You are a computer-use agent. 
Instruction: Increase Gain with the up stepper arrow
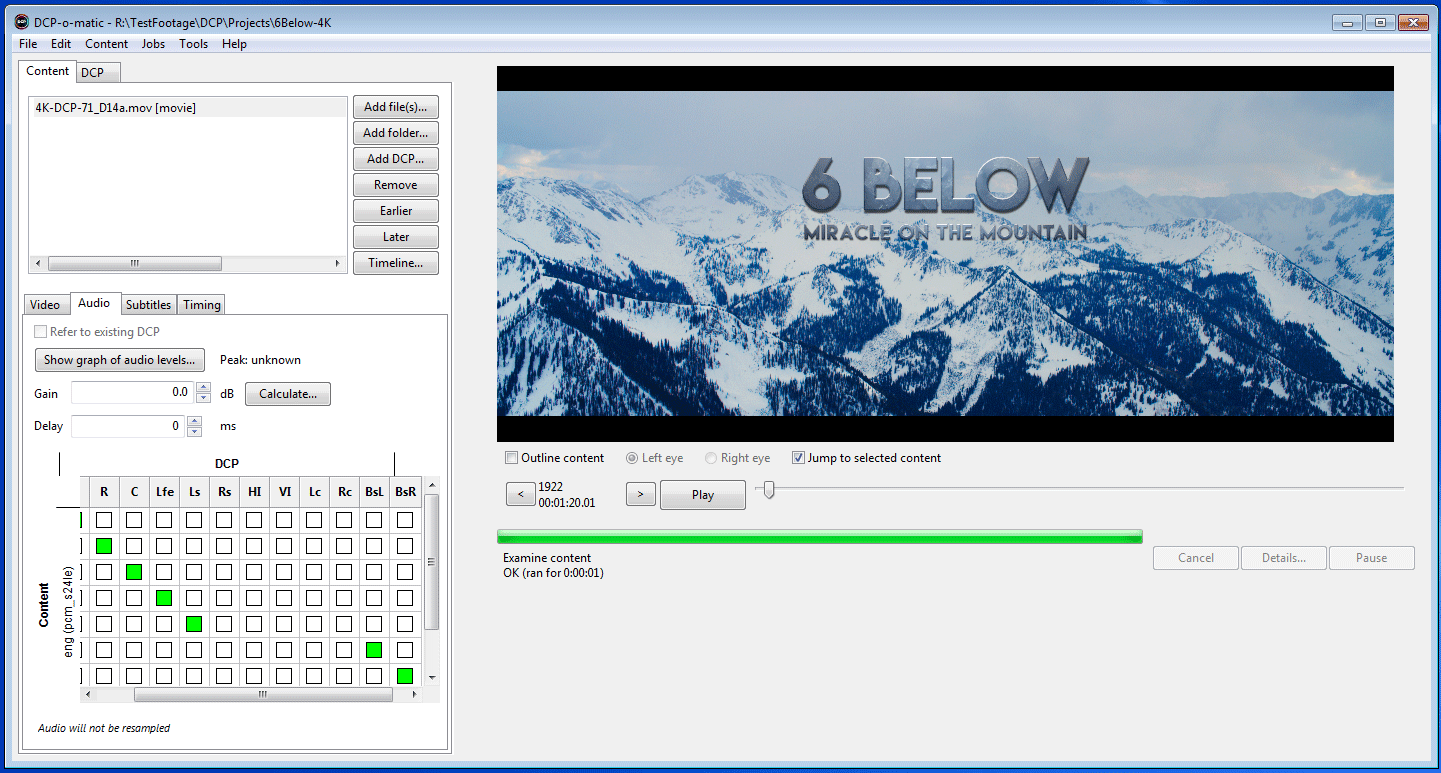204,388
